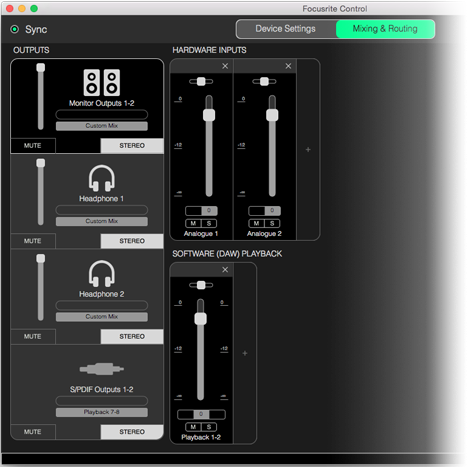Solo Playback 1-2 with the S button
This screenshot has height=467, width=467.
209,427
